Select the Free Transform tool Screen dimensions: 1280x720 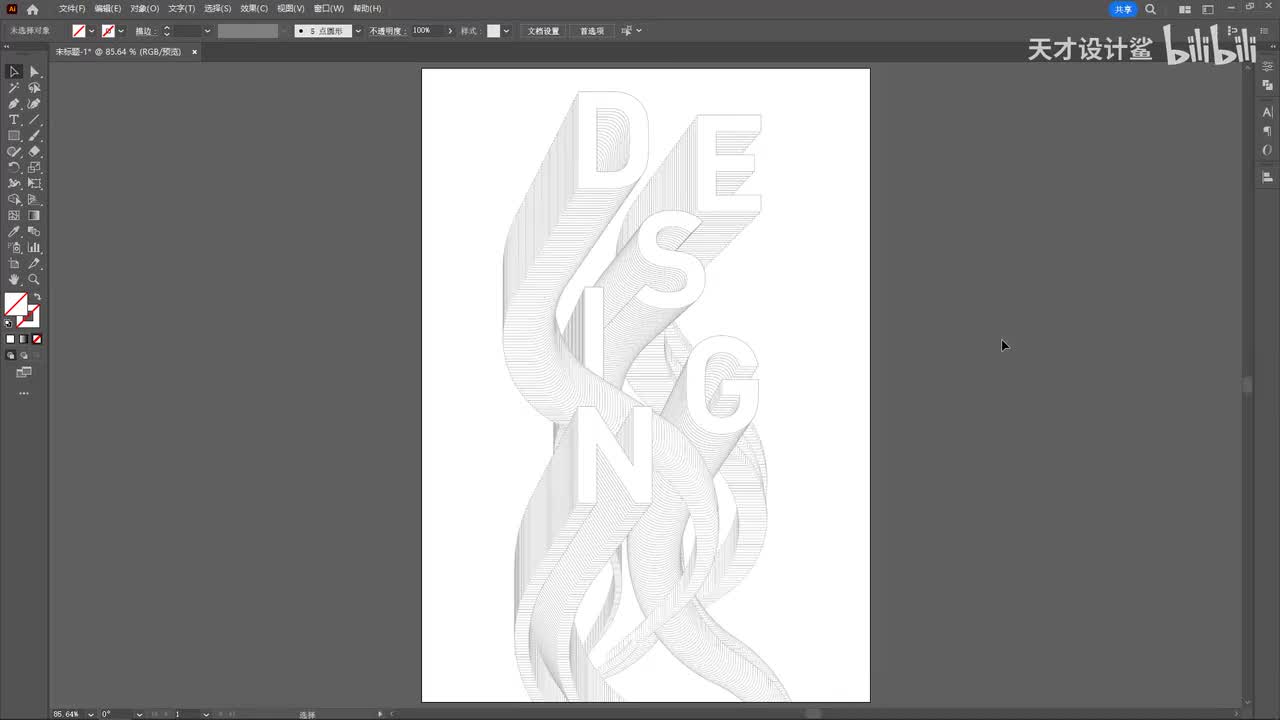(34, 184)
